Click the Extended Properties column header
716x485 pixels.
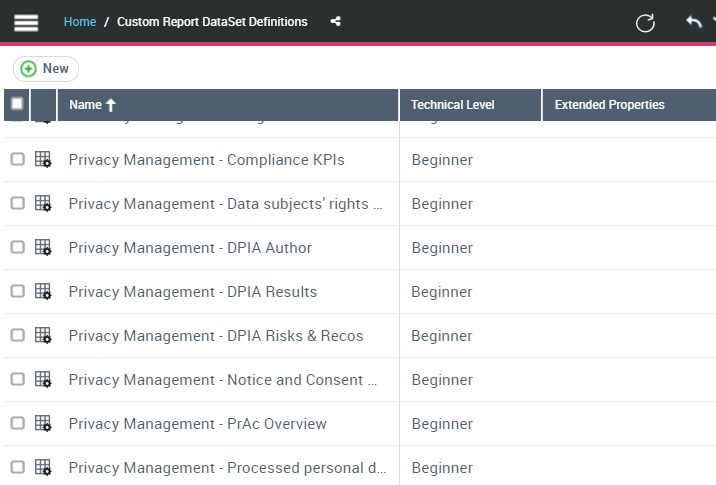609,105
